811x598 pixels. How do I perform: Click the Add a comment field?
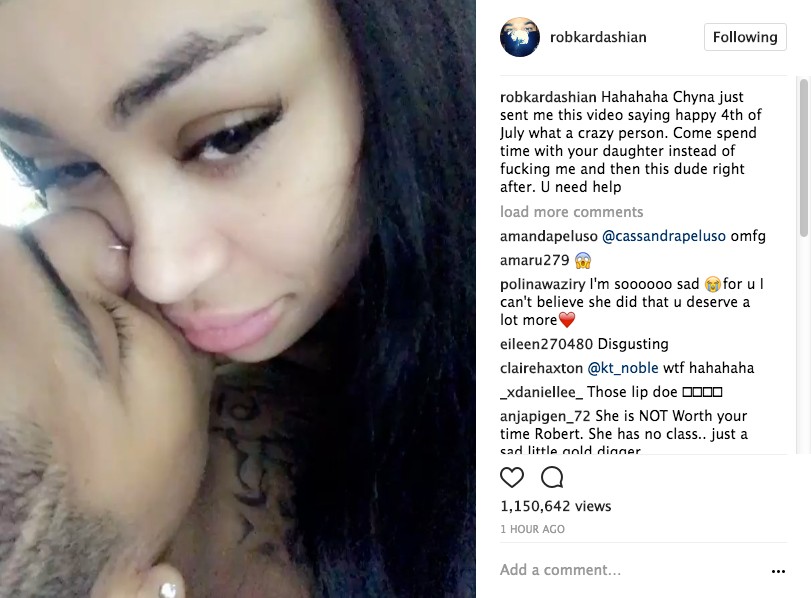(631, 570)
